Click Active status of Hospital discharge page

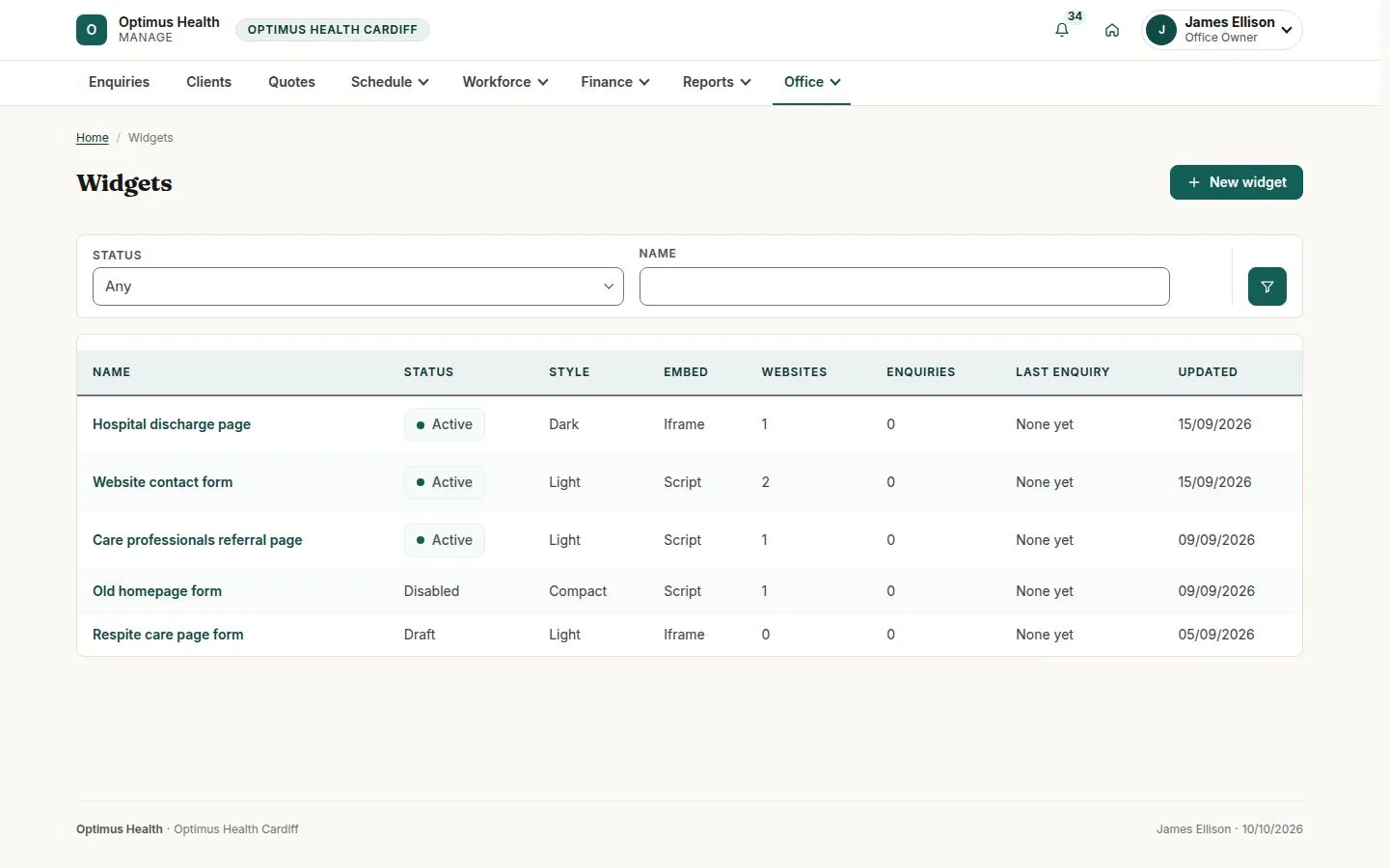(x=444, y=424)
